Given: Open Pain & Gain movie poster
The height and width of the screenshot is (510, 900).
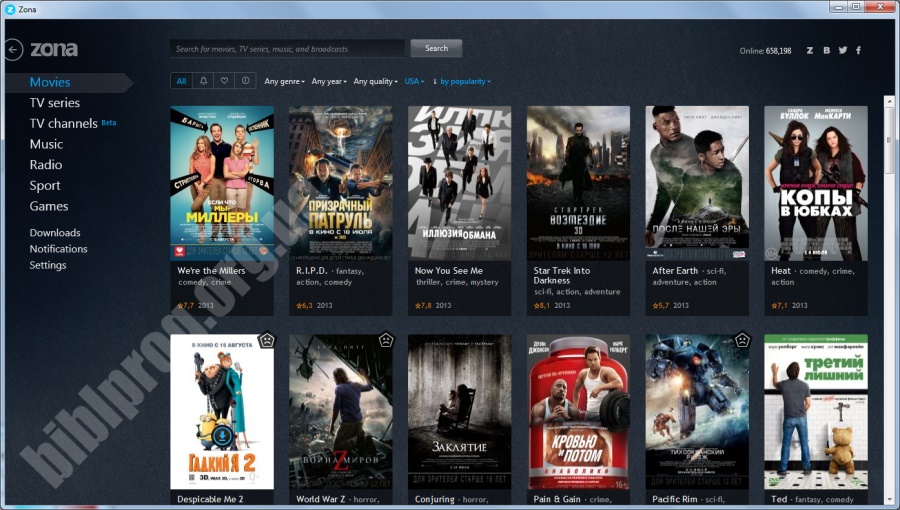Looking at the screenshot, I should point(578,412).
